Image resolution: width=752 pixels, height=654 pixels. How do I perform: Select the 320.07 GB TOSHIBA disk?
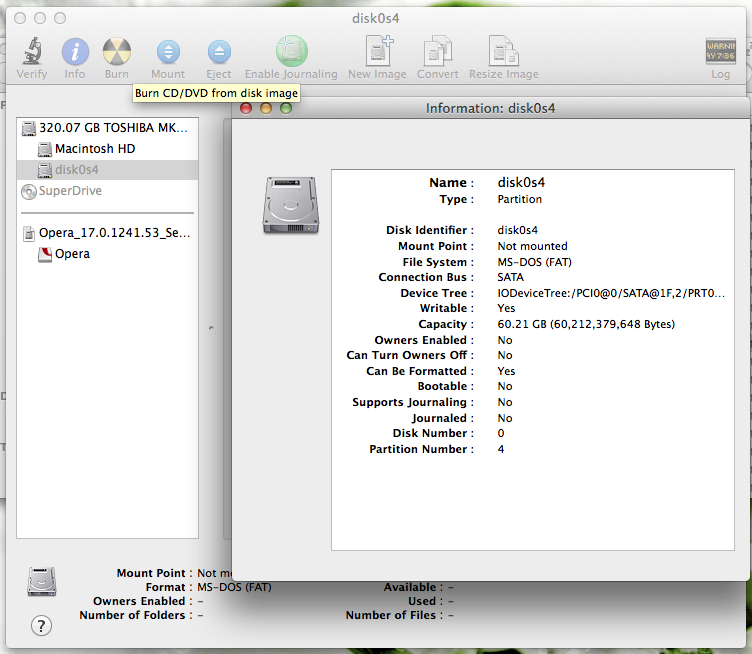[107, 128]
